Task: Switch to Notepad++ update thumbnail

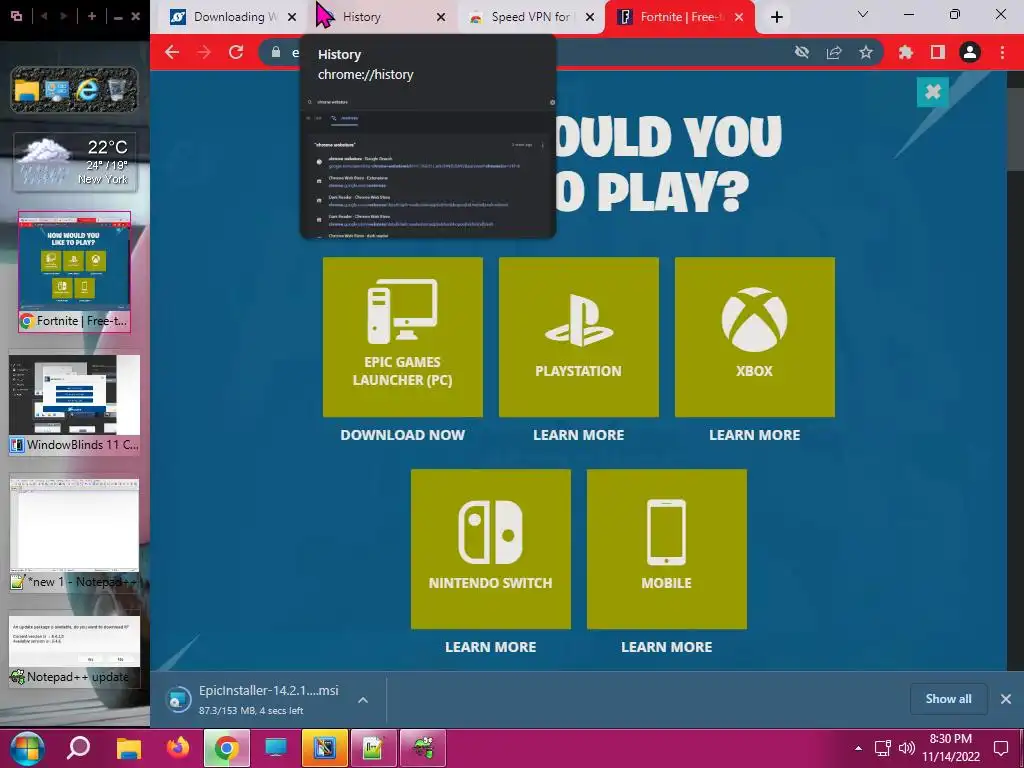Action: 74,650
